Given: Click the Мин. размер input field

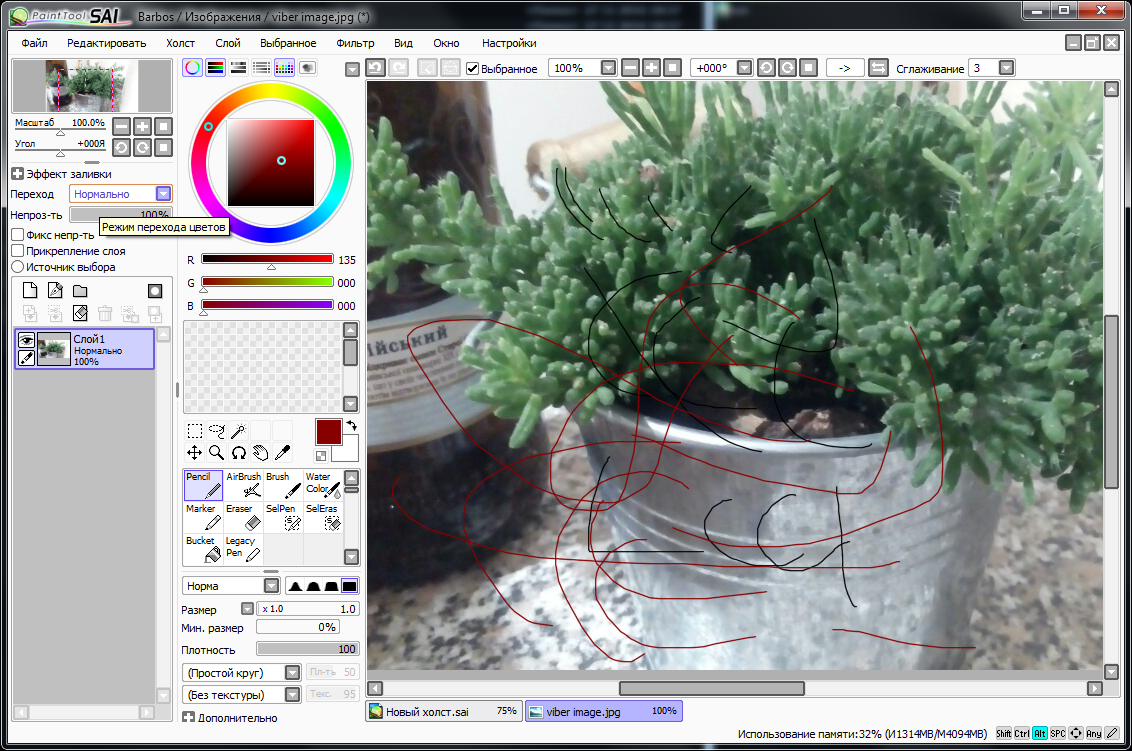Looking at the screenshot, I should (x=297, y=627).
